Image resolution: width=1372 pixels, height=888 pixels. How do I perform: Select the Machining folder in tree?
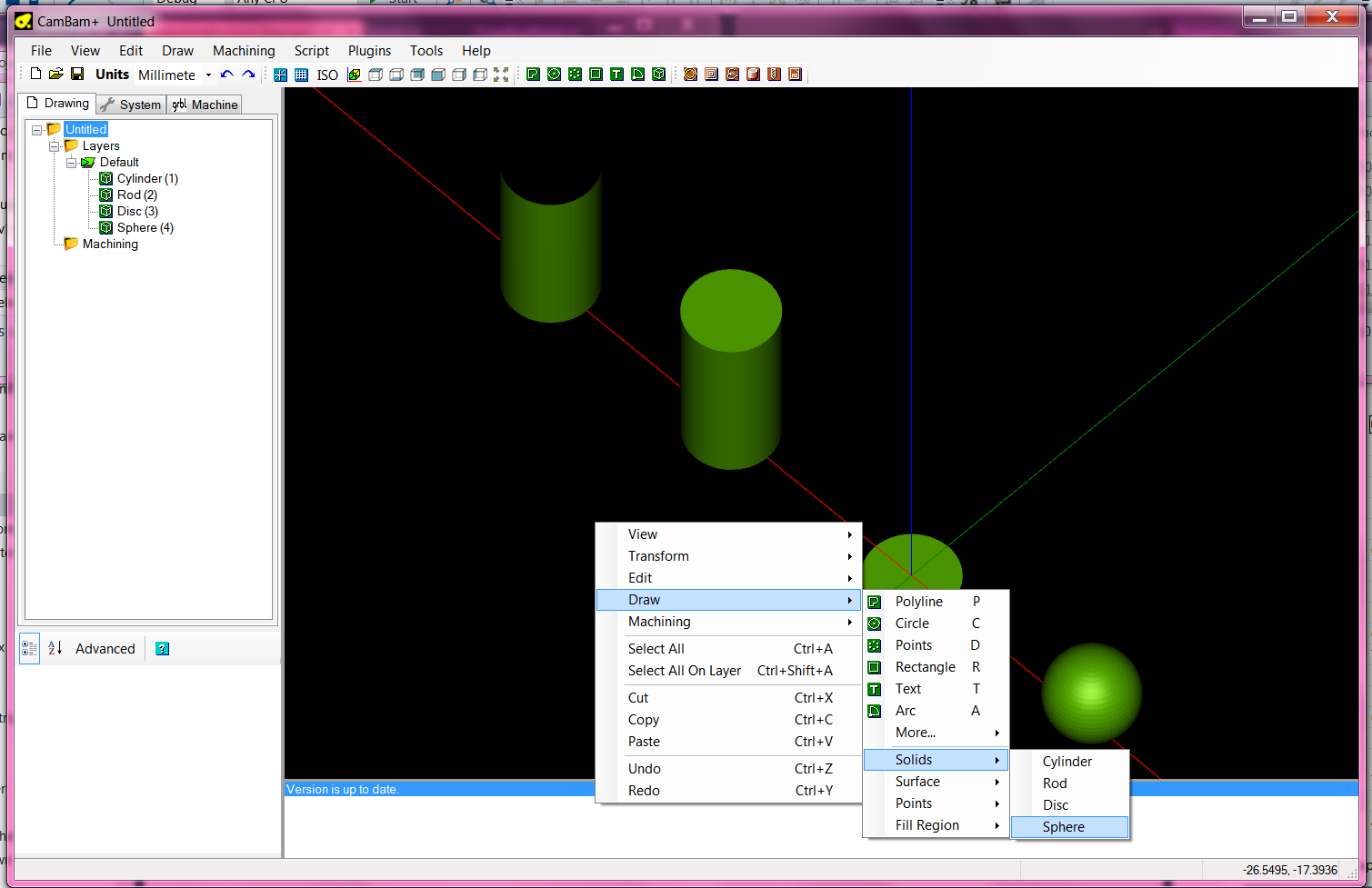tap(110, 244)
